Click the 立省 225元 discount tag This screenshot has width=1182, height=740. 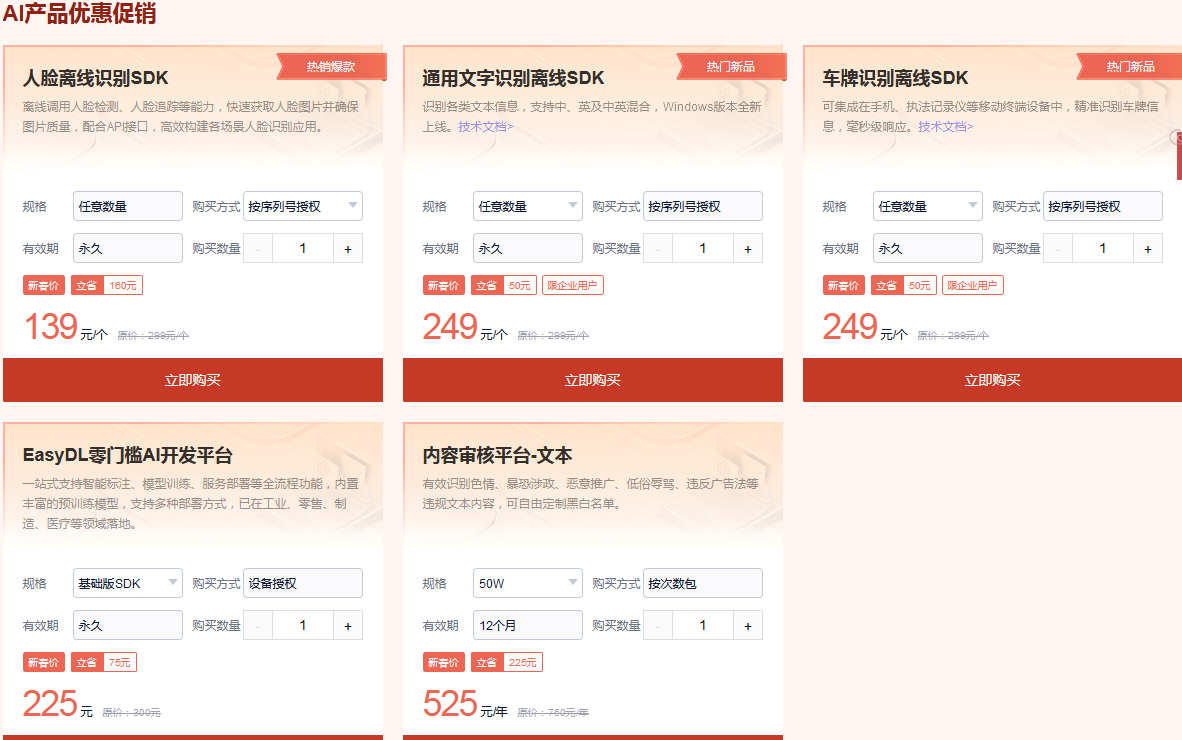[x=507, y=662]
